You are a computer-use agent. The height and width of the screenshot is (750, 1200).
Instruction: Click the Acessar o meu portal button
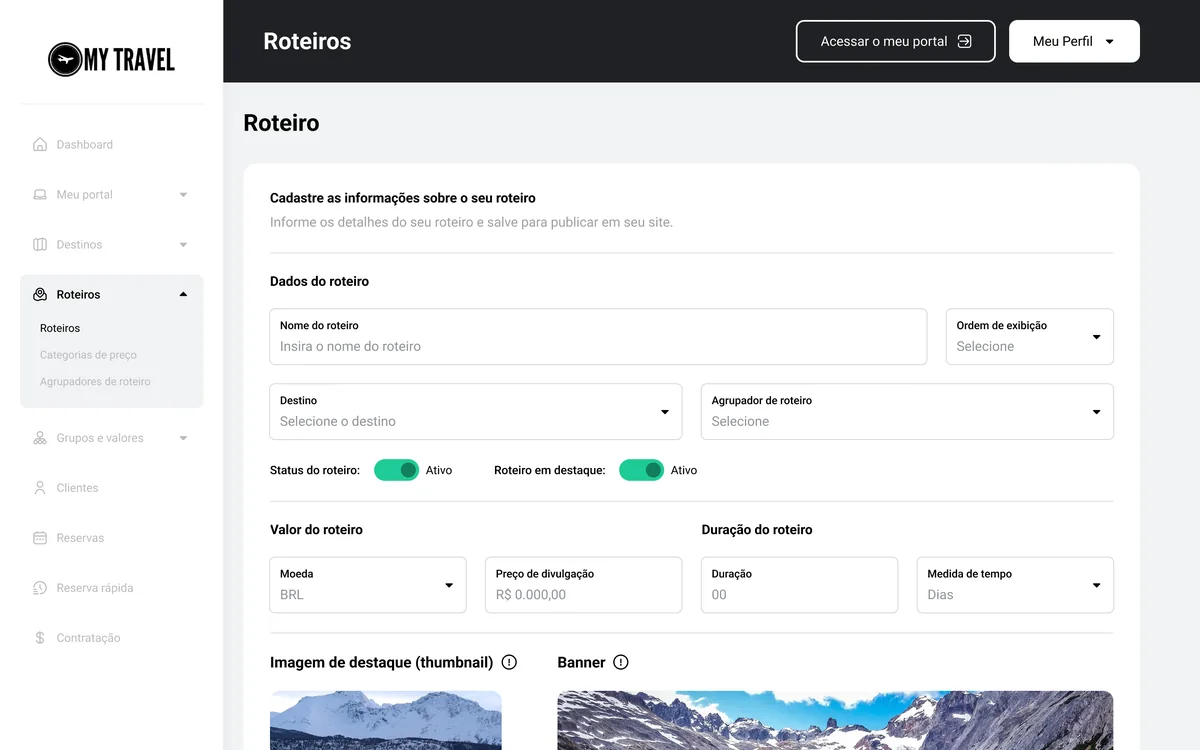896,41
